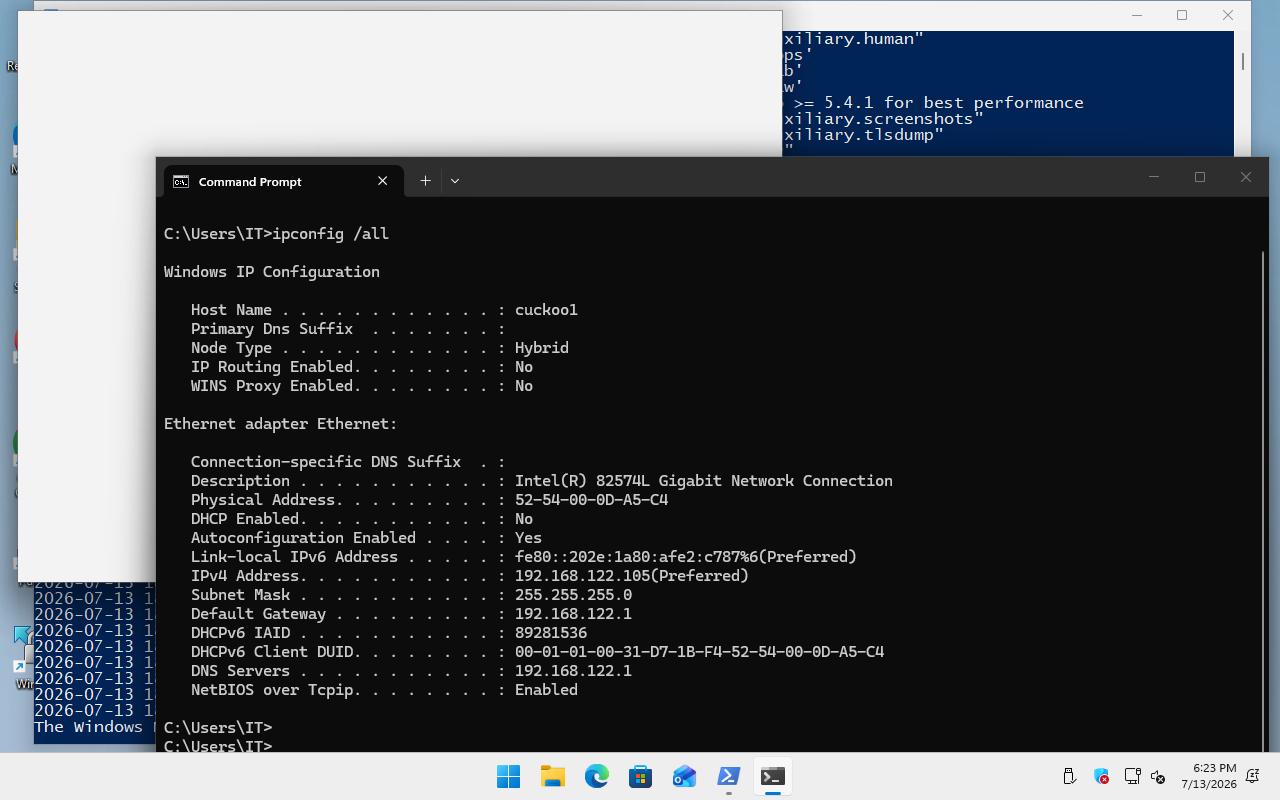Click the link-local IPv6 address value

[x=686, y=557]
